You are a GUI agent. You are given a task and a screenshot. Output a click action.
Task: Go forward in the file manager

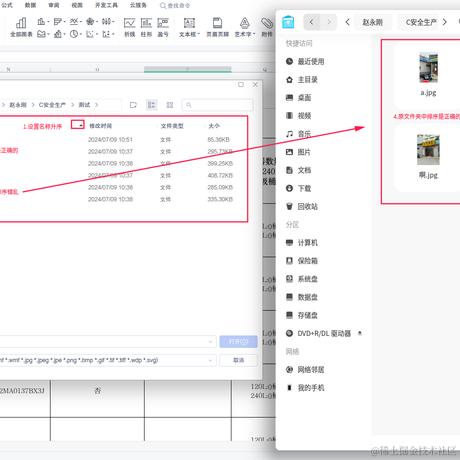click(329, 22)
